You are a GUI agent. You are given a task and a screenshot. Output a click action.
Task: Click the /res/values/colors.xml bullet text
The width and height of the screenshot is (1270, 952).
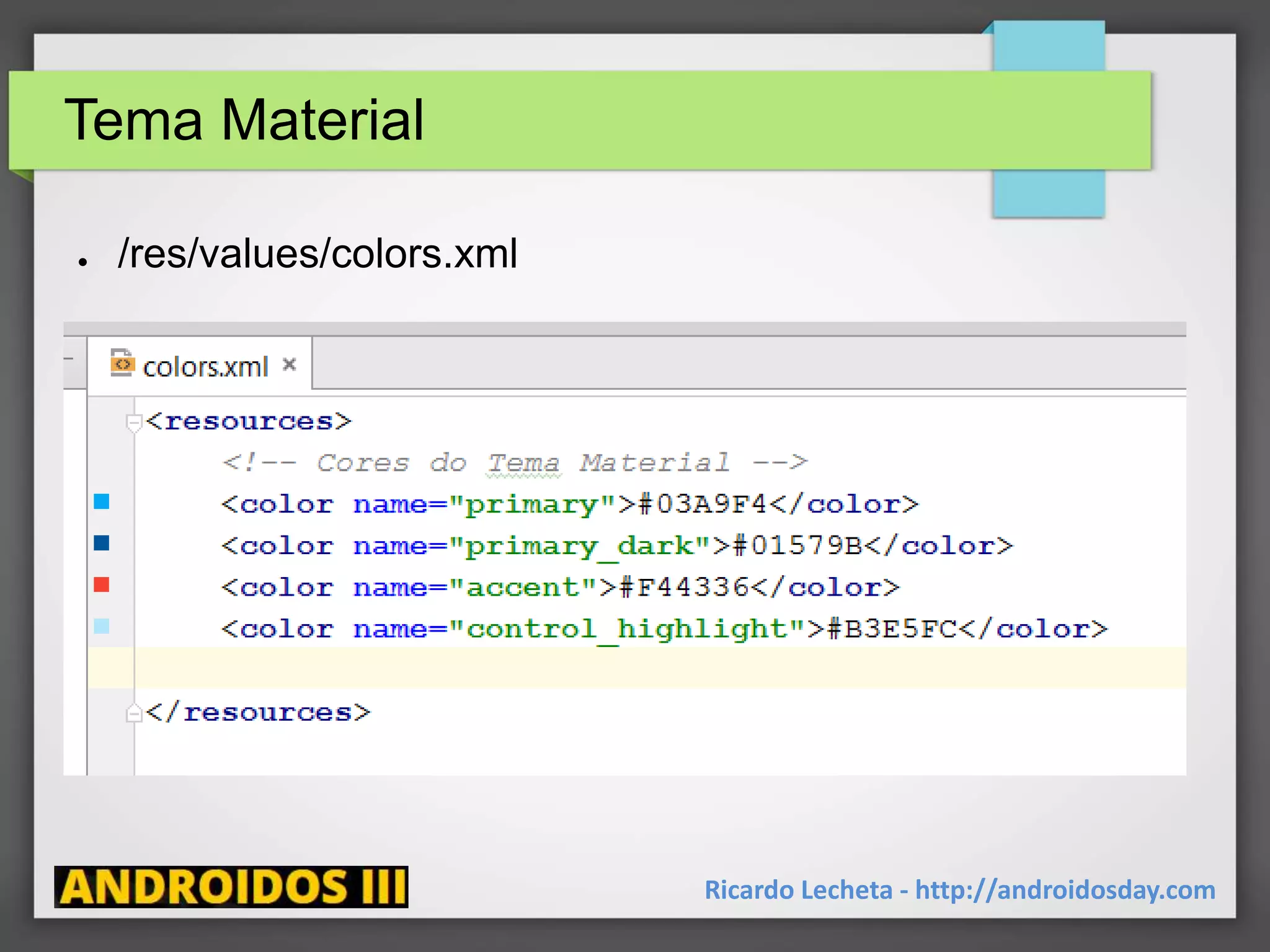pos(317,253)
